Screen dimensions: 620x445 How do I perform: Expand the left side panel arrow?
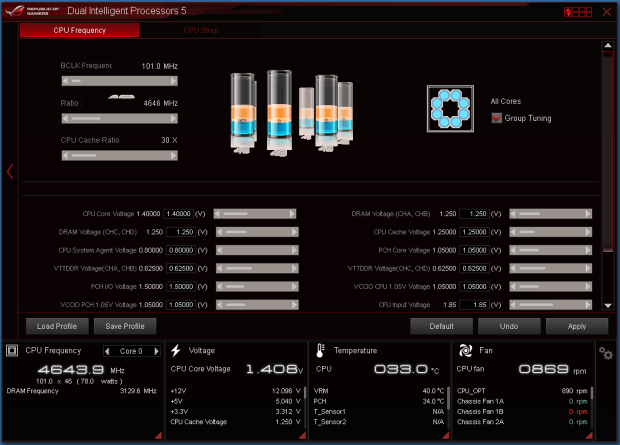point(10,172)
